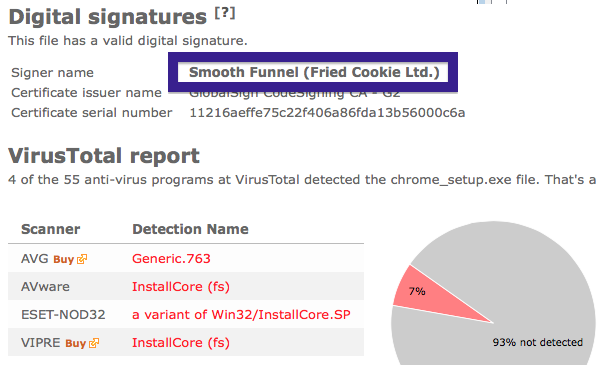Click the external link icon beside VIPRE Buy
Image resolution: width=600 pixels, height=365 pixels.
pyautogui.click(x=94, y=343)
